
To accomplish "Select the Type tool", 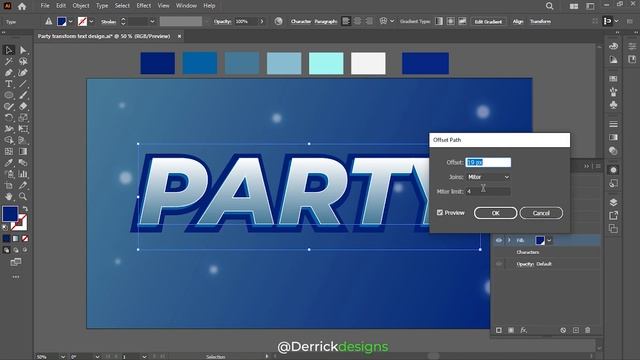I will click(9, 84).
